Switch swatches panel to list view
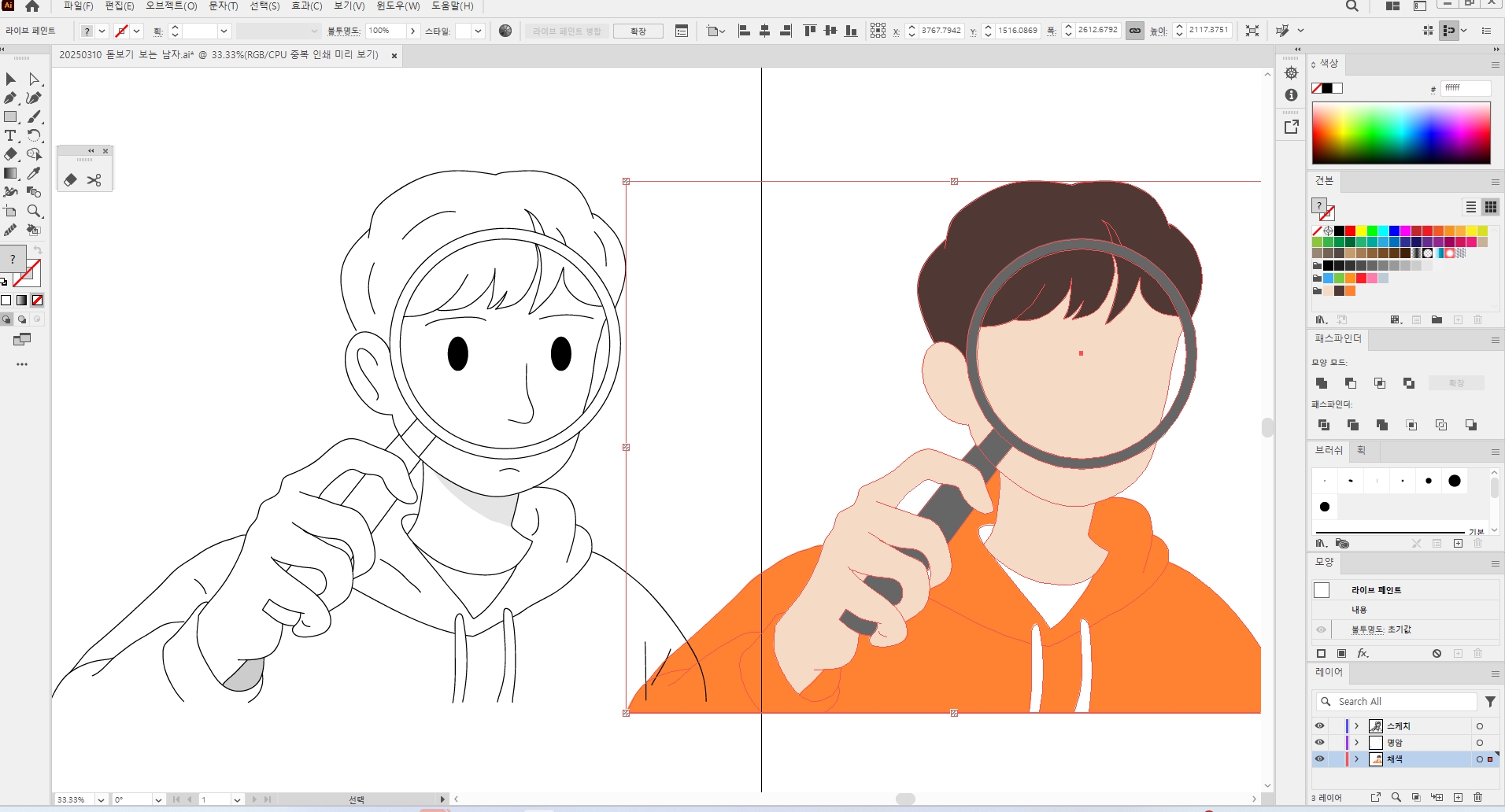 tap(1470, 207)
